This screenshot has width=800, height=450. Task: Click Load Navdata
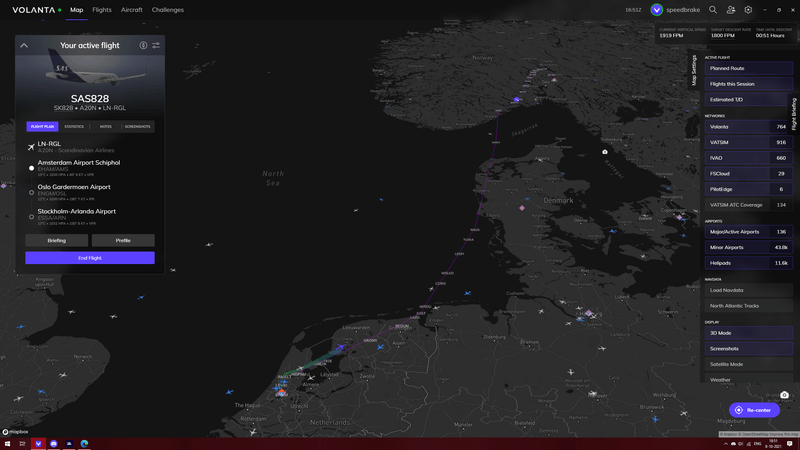point(748,290)
